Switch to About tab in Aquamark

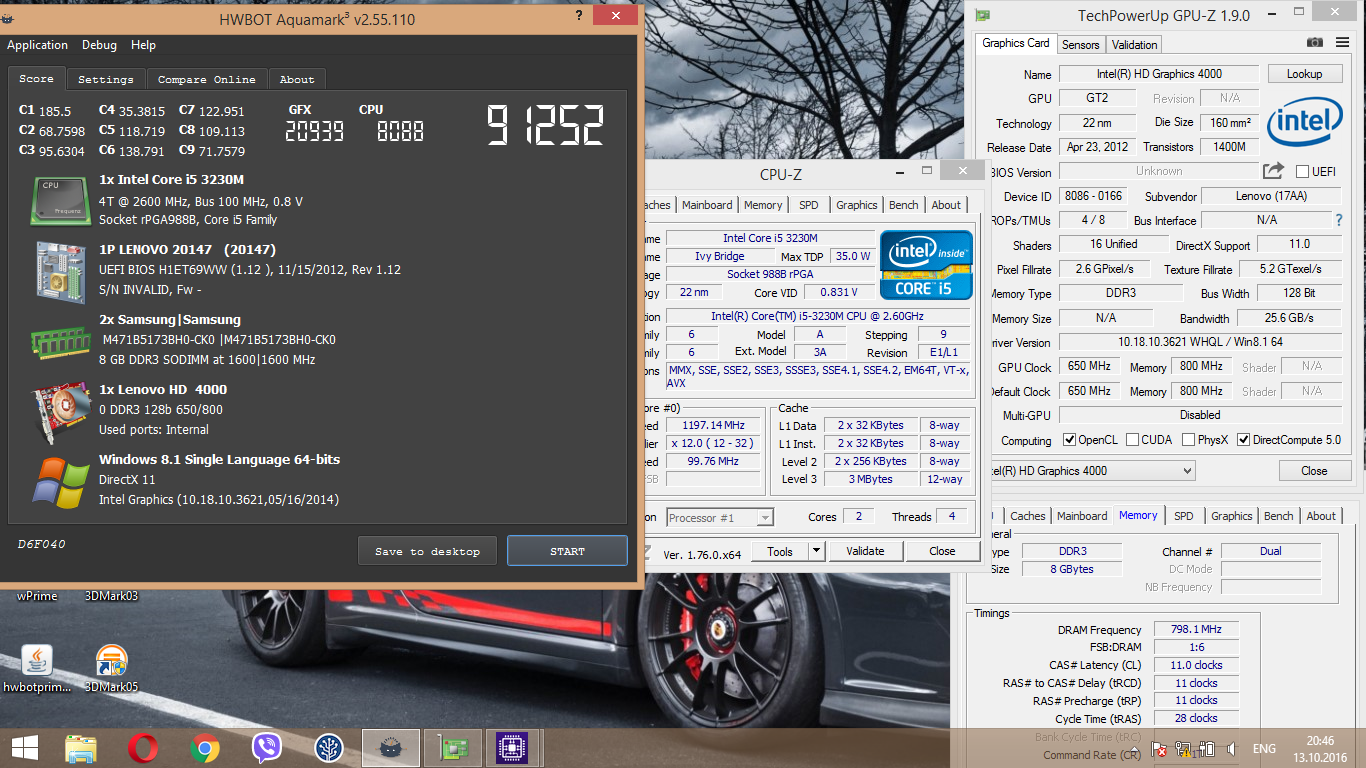tap(297, 79)
